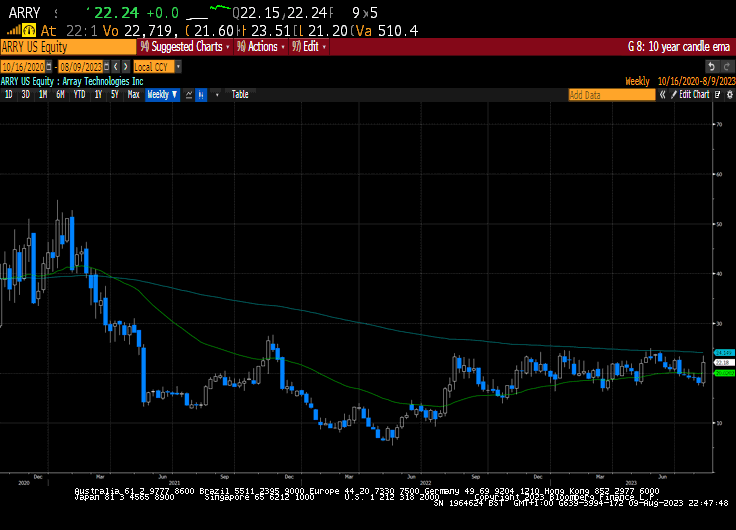Open the chart type dropdown arrow

(x=217, y=95)
